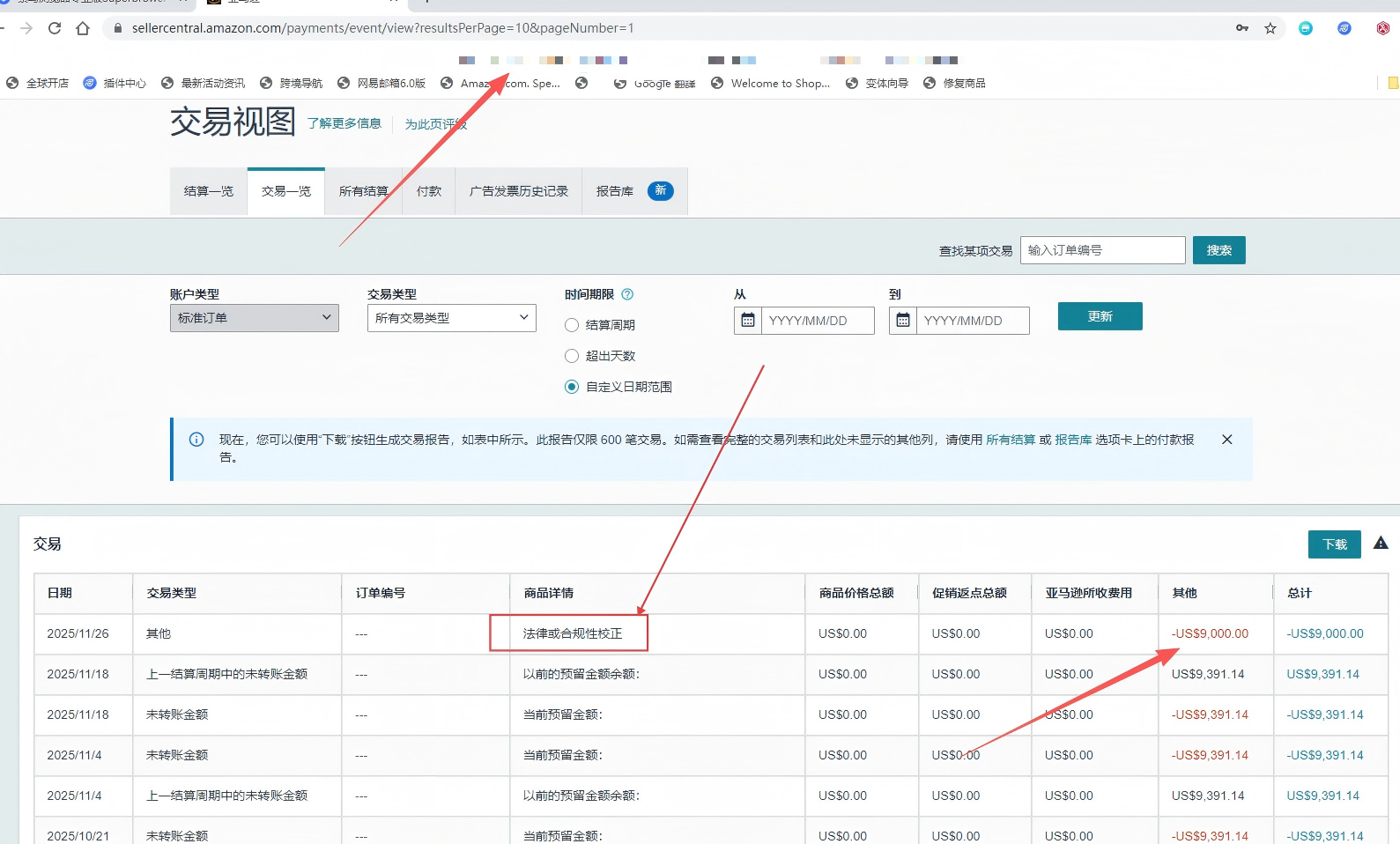Viewport: 1400px width, 844px height.
Task: Click the browser reload icon
Action: 55,28
